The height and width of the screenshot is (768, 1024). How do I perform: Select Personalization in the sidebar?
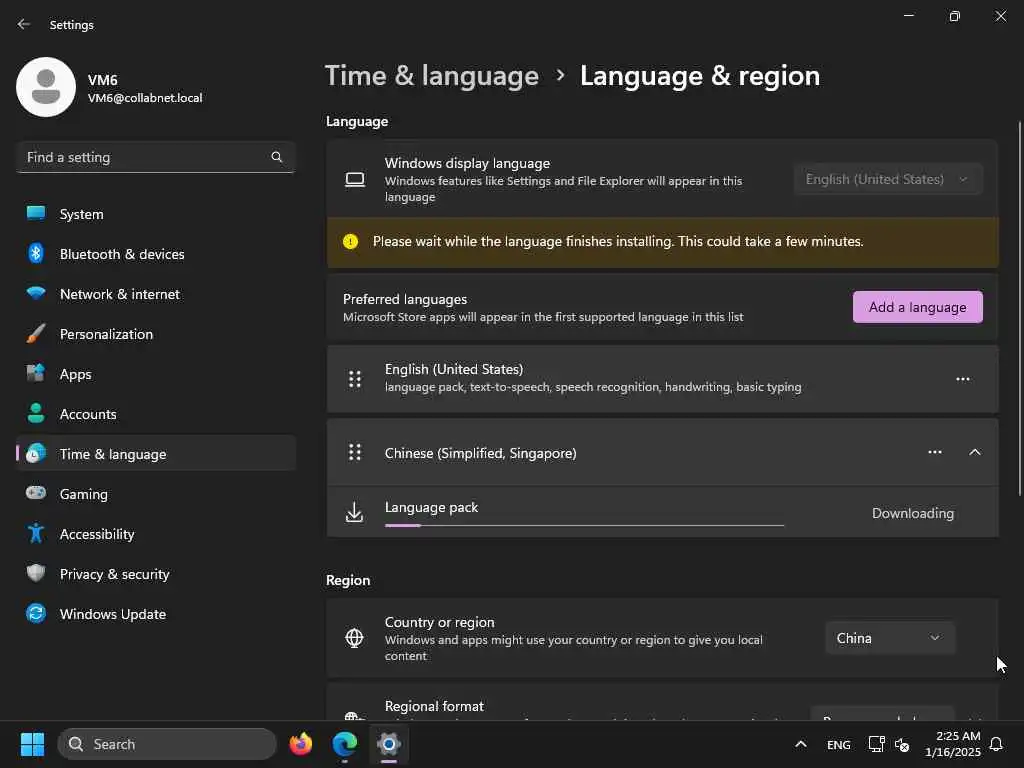pos(156,334)
